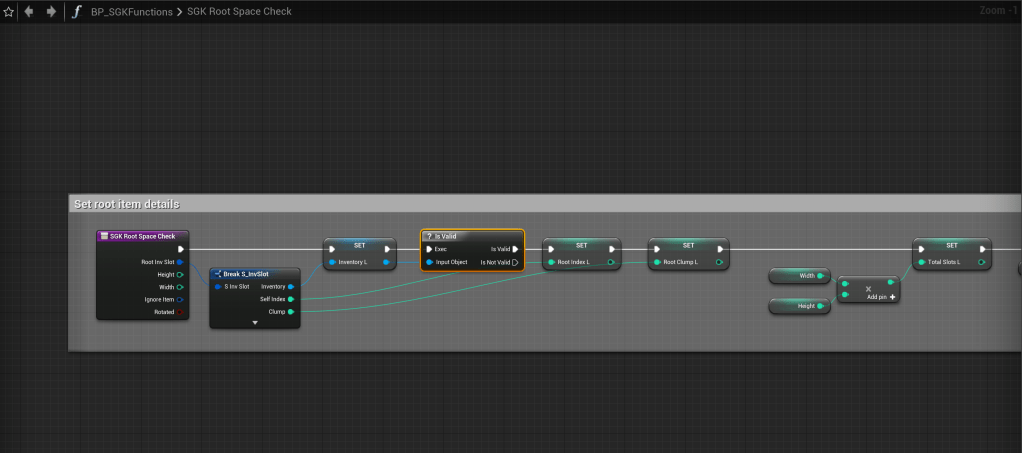The image size is (1022, 453).
Task: Click the Ignore Item output pin
Action: click(180, 299)
